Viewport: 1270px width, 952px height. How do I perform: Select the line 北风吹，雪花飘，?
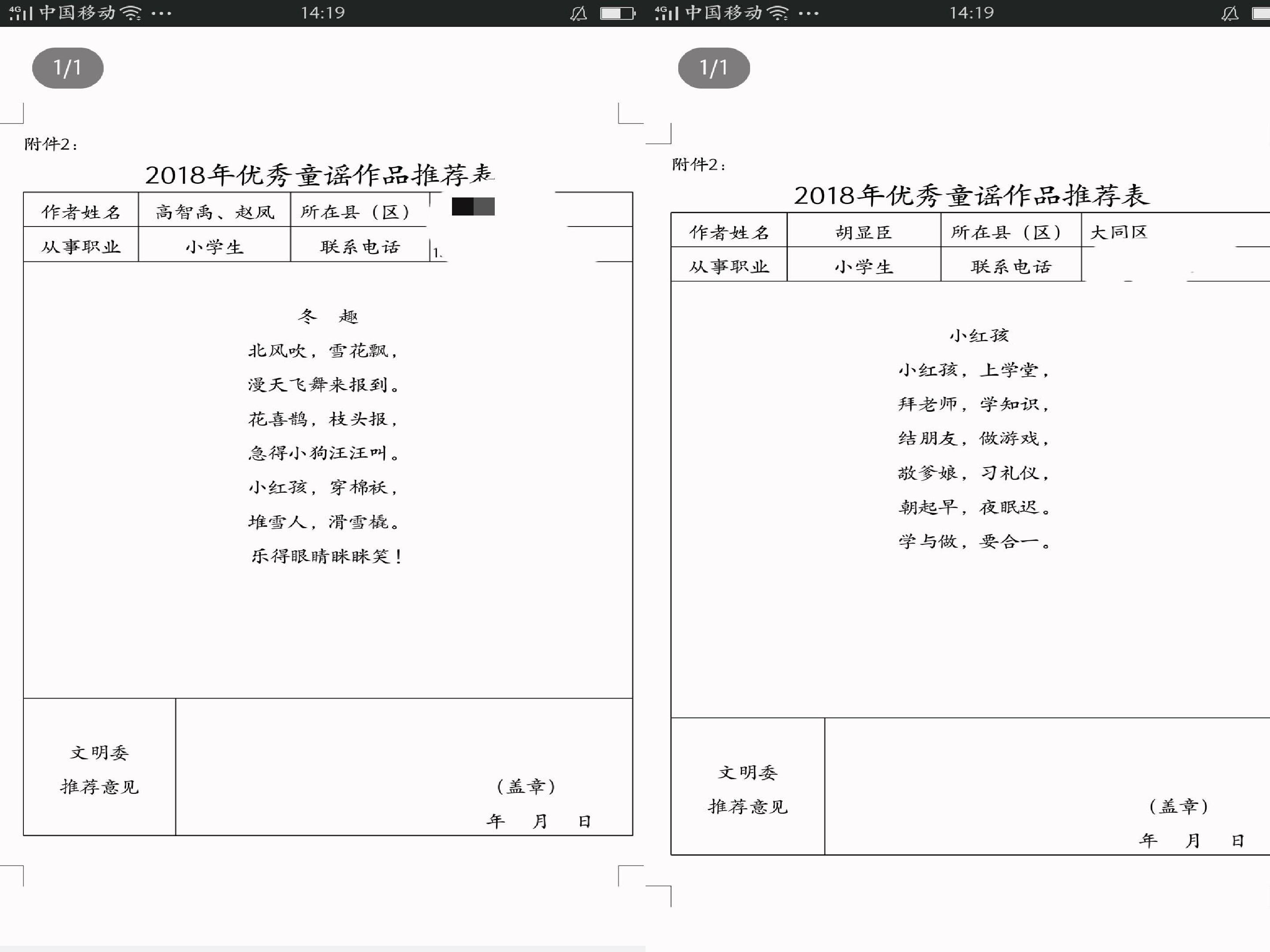coord(323,351)
